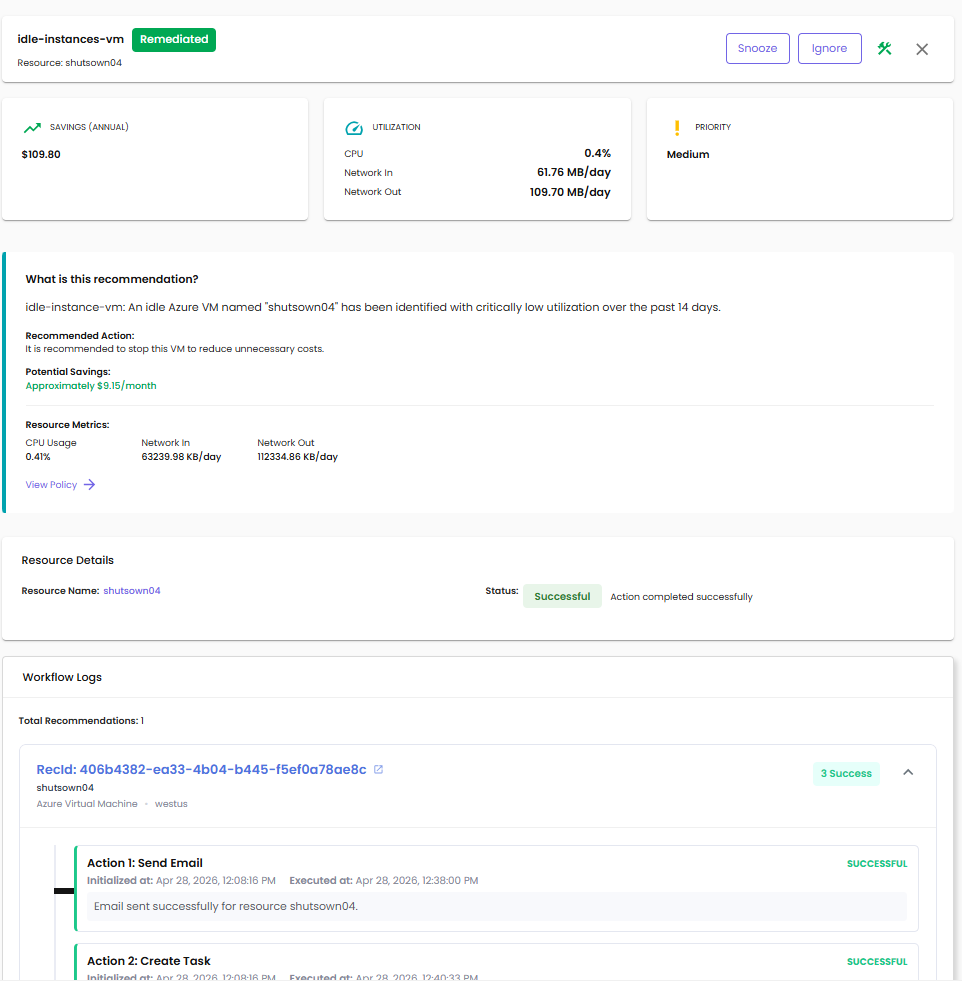This screenshot has height=983, width=962.
Task: Click the What is this recommendation heading
Action: 112,279
